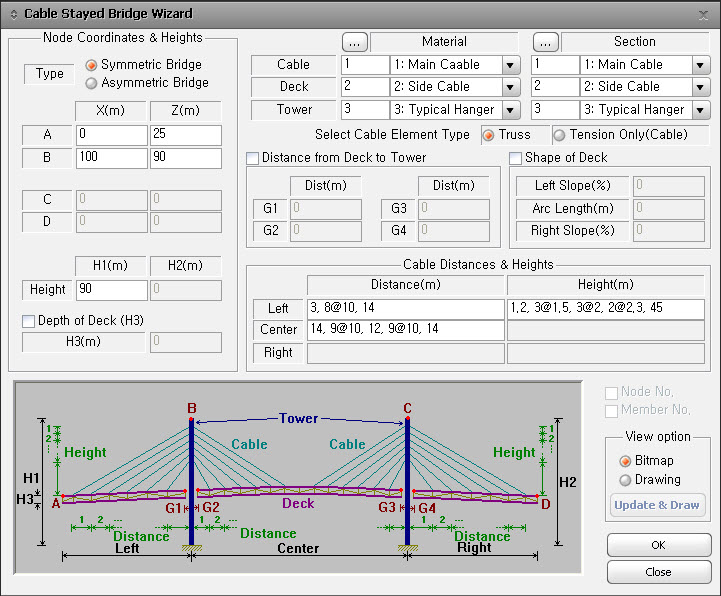Screen dimensions: 721x596
Task: Expand Cable section dropdown
Action: 700,65
